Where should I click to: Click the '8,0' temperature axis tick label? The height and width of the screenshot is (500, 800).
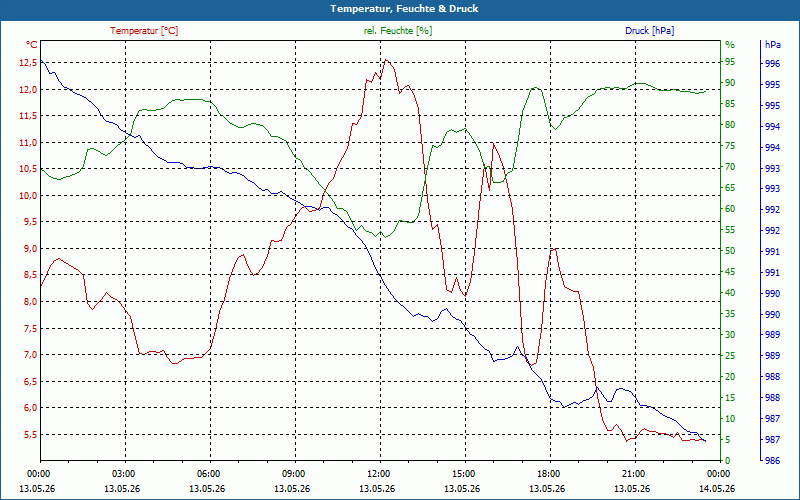30,302
